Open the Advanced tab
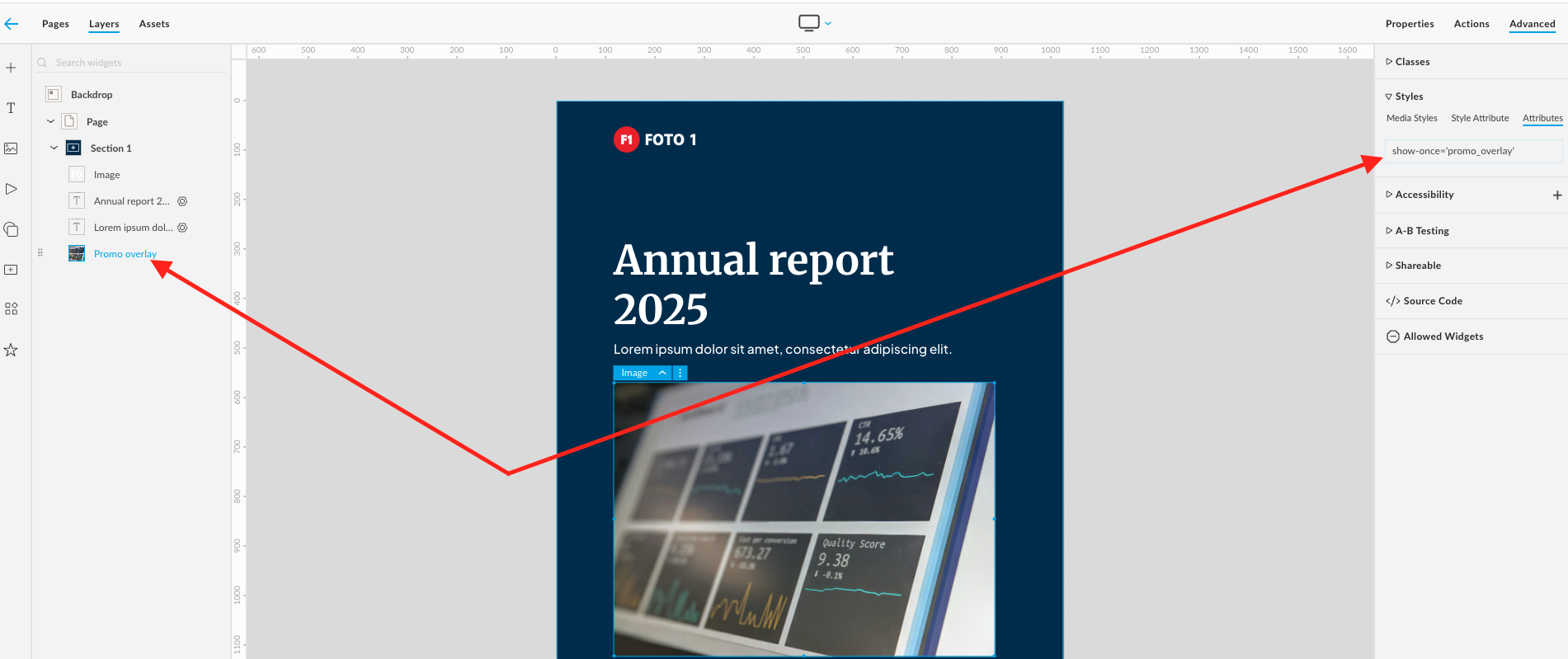1568x659 pixels. tap(1533, 24)
